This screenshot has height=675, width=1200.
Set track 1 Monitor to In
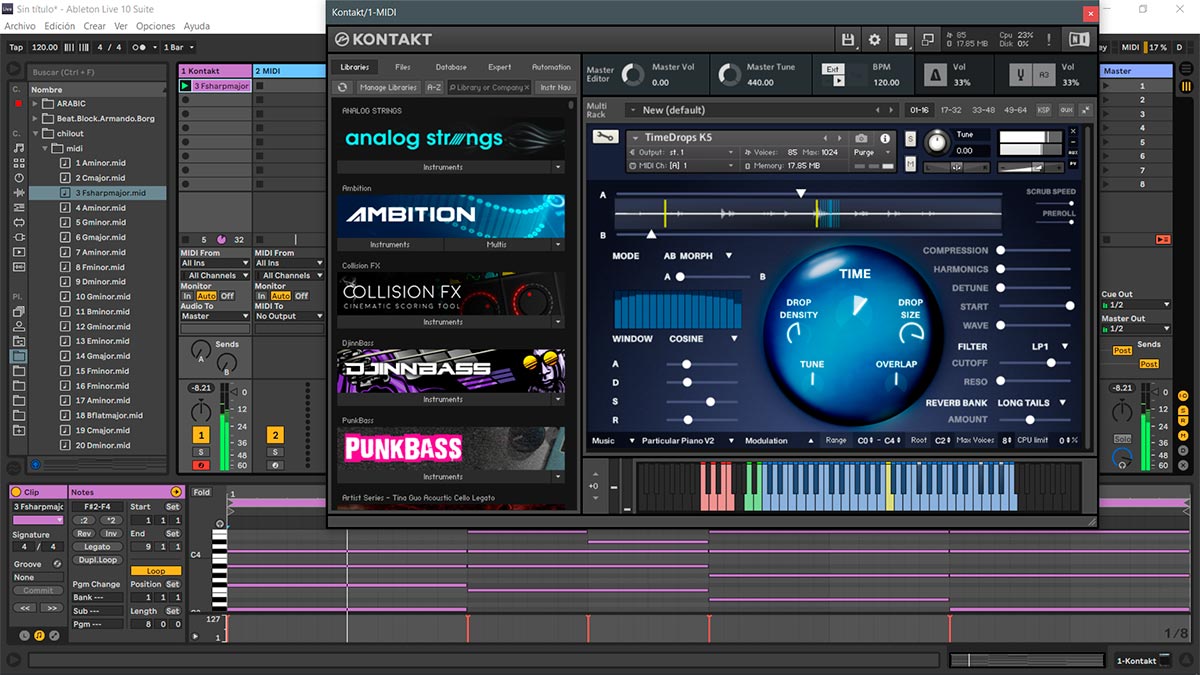[x=187, y=296]
